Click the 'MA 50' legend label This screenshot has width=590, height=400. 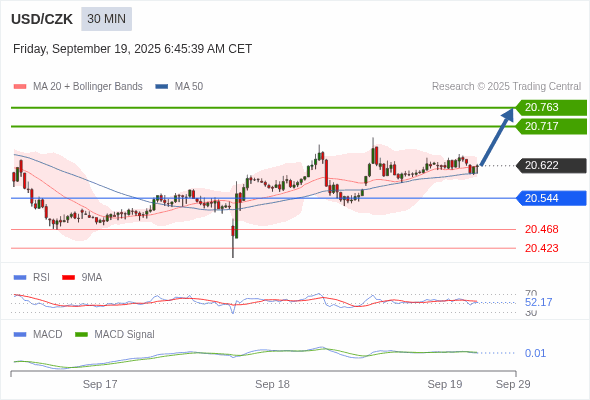189,87
